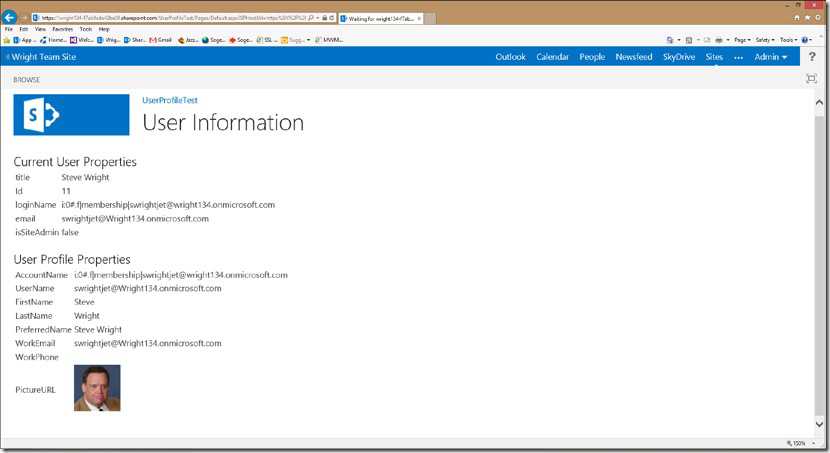Click the UserProfileTest breadcrumb link
Screen dimensions: 830x453
(x=170, y=100)
